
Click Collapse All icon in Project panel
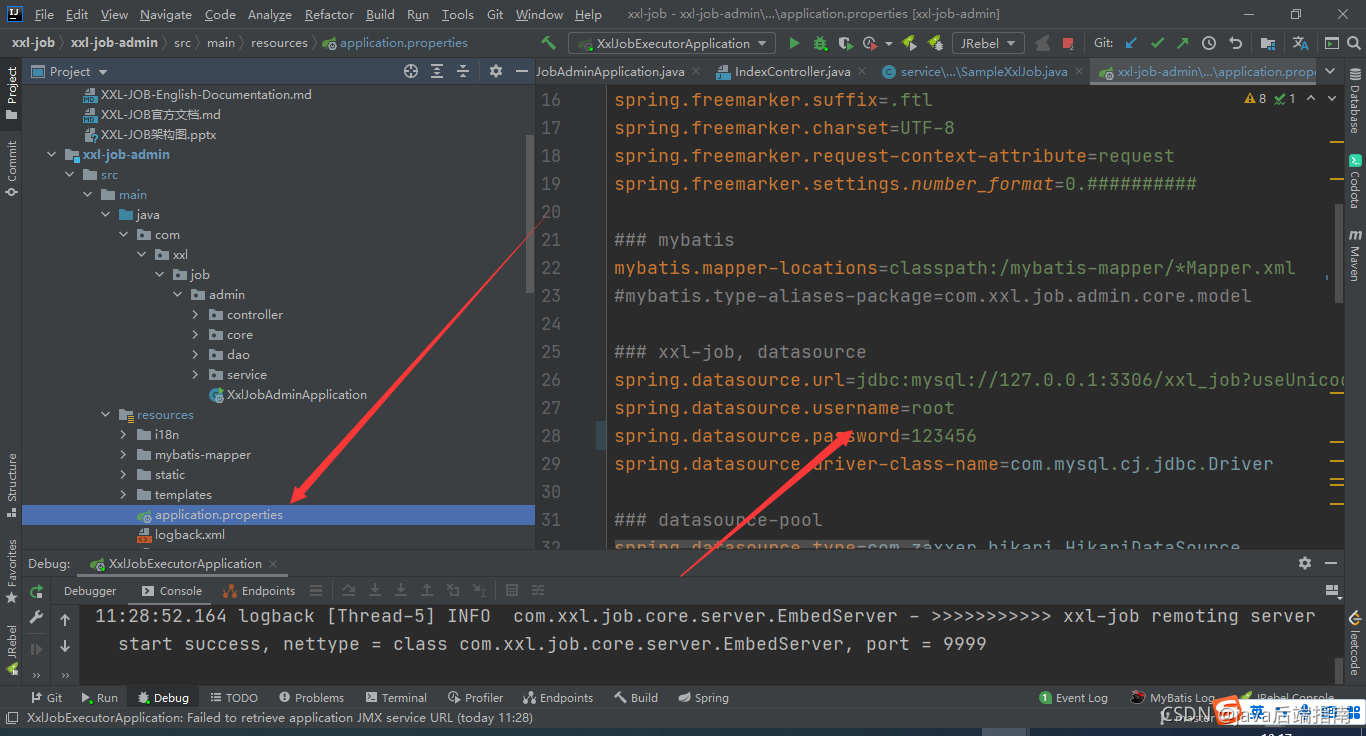(x=463, y=71)
